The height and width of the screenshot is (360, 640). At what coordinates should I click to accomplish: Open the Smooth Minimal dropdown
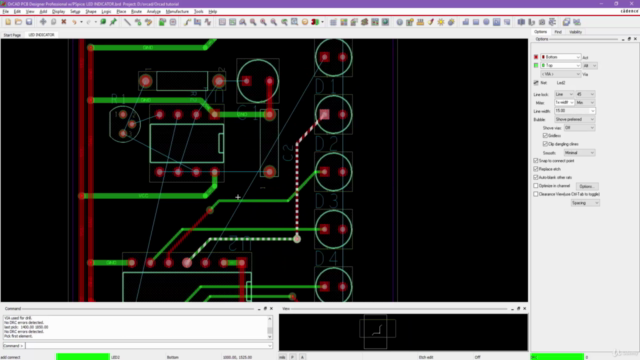coord(579,153)
